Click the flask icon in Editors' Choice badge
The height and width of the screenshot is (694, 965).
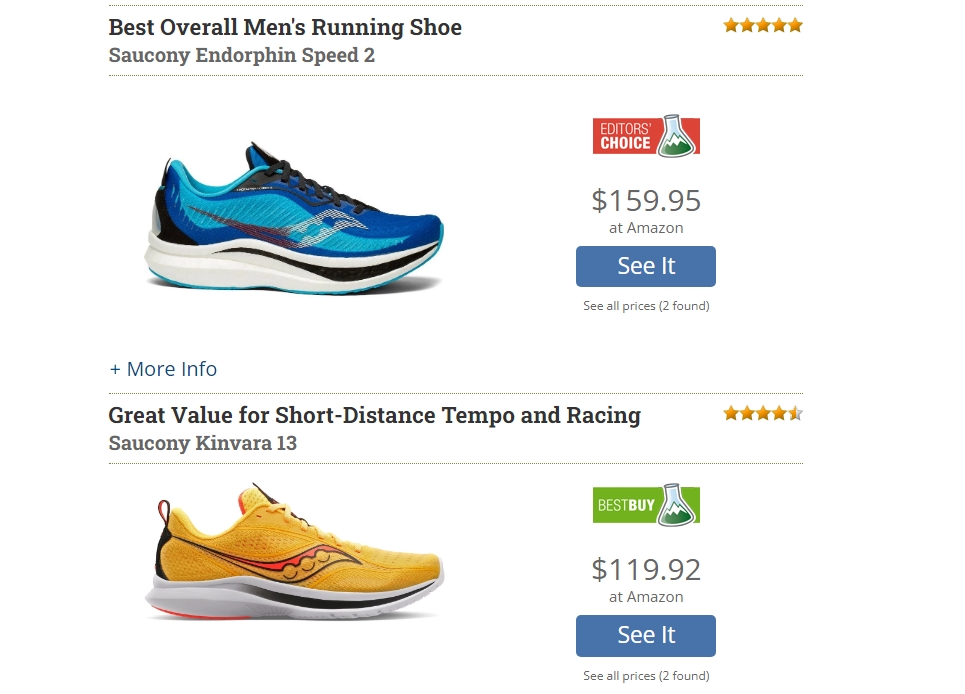[x=678, y=136]
